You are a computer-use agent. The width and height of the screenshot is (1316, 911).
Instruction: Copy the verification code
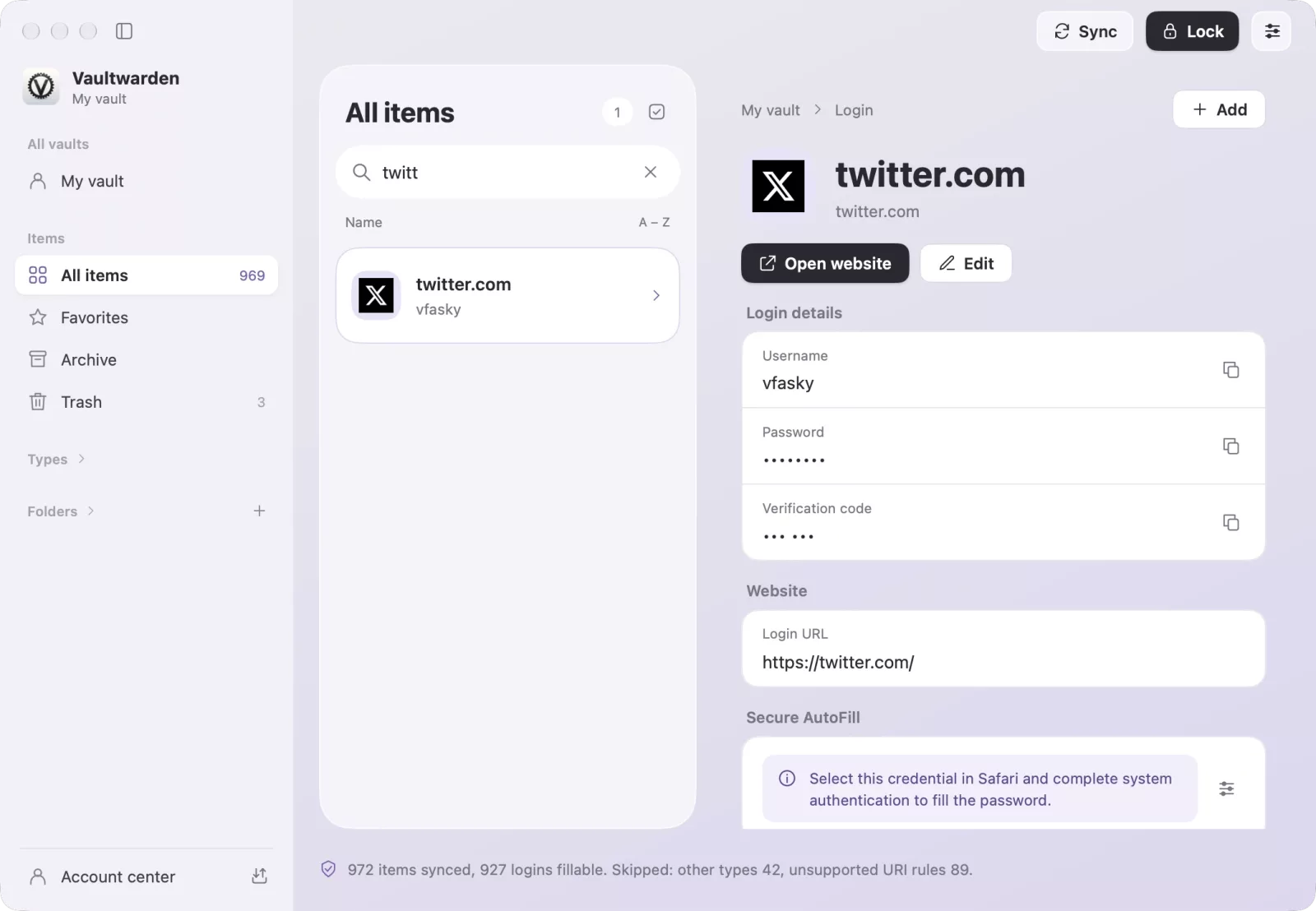(1230, 523)
